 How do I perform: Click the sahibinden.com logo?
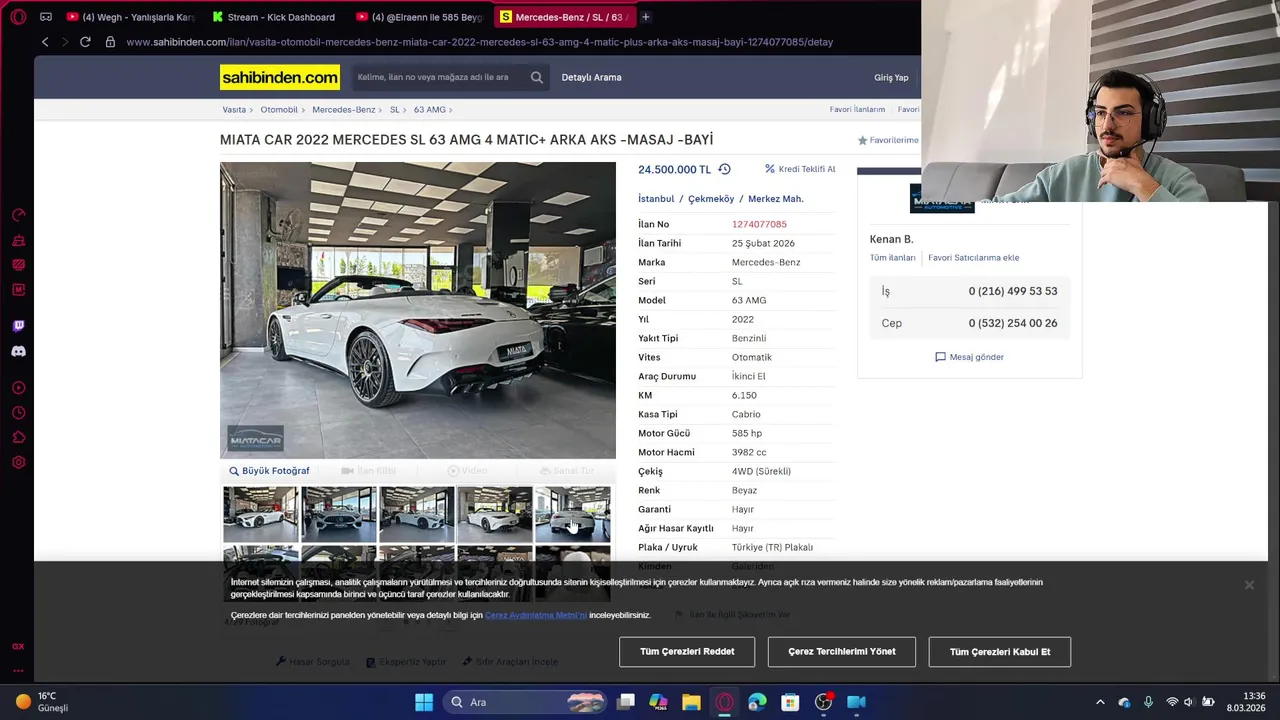coord(280,77)
